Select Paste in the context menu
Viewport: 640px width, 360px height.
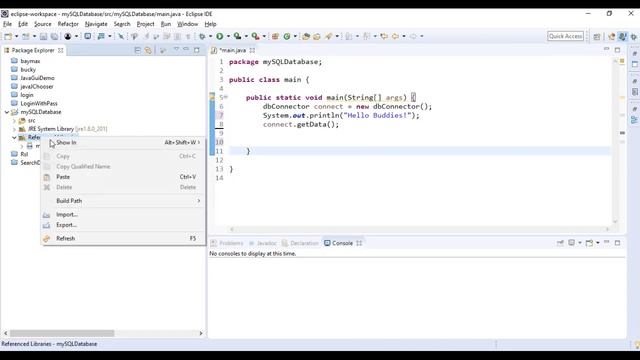[x=123, y=177]
